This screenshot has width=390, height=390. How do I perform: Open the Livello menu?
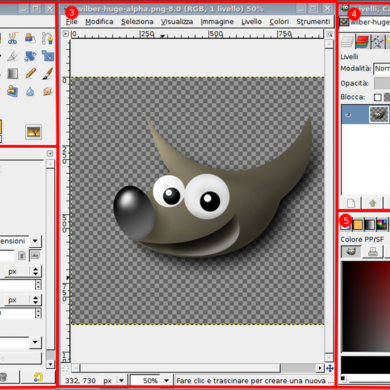tap(251, 22)
